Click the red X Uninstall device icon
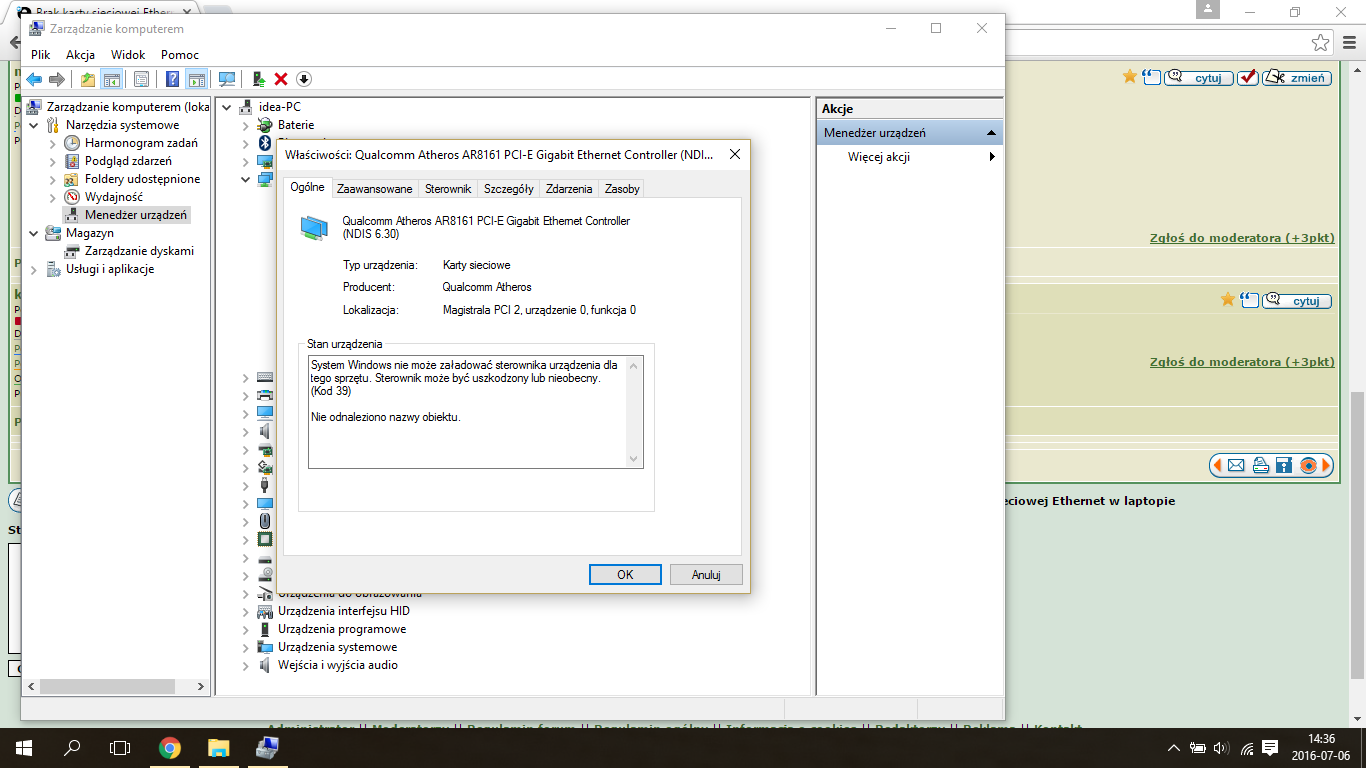Image resolution: width=1366 pixels, height=768 pixels. click(x=281, y=80)
